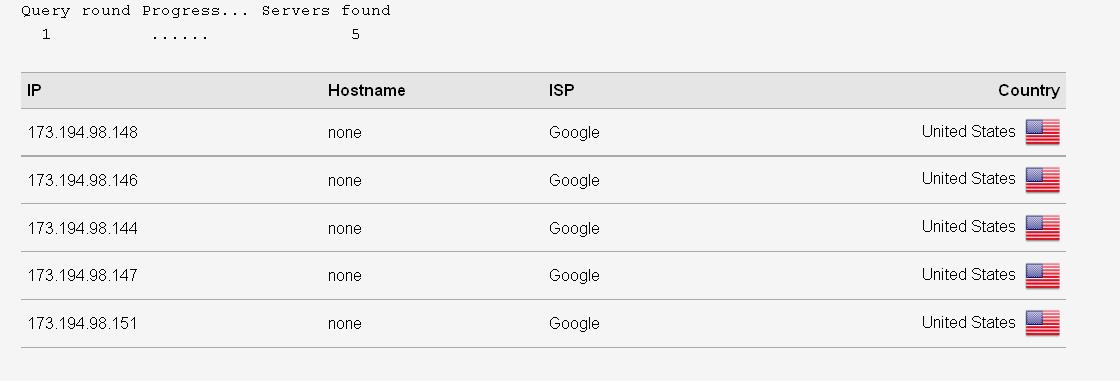1120x381 pixels.
Task: Click the US flag icon for 173.194.98.146
Action: pyautogui.click(x=1042, y=180)
